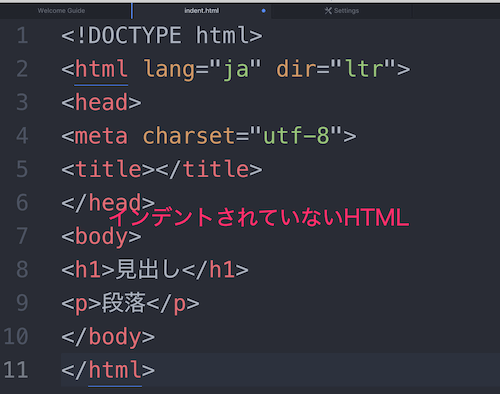Click line number 10 in the gutter
This screenshot has width=500, height=394.
click(16, 336)
